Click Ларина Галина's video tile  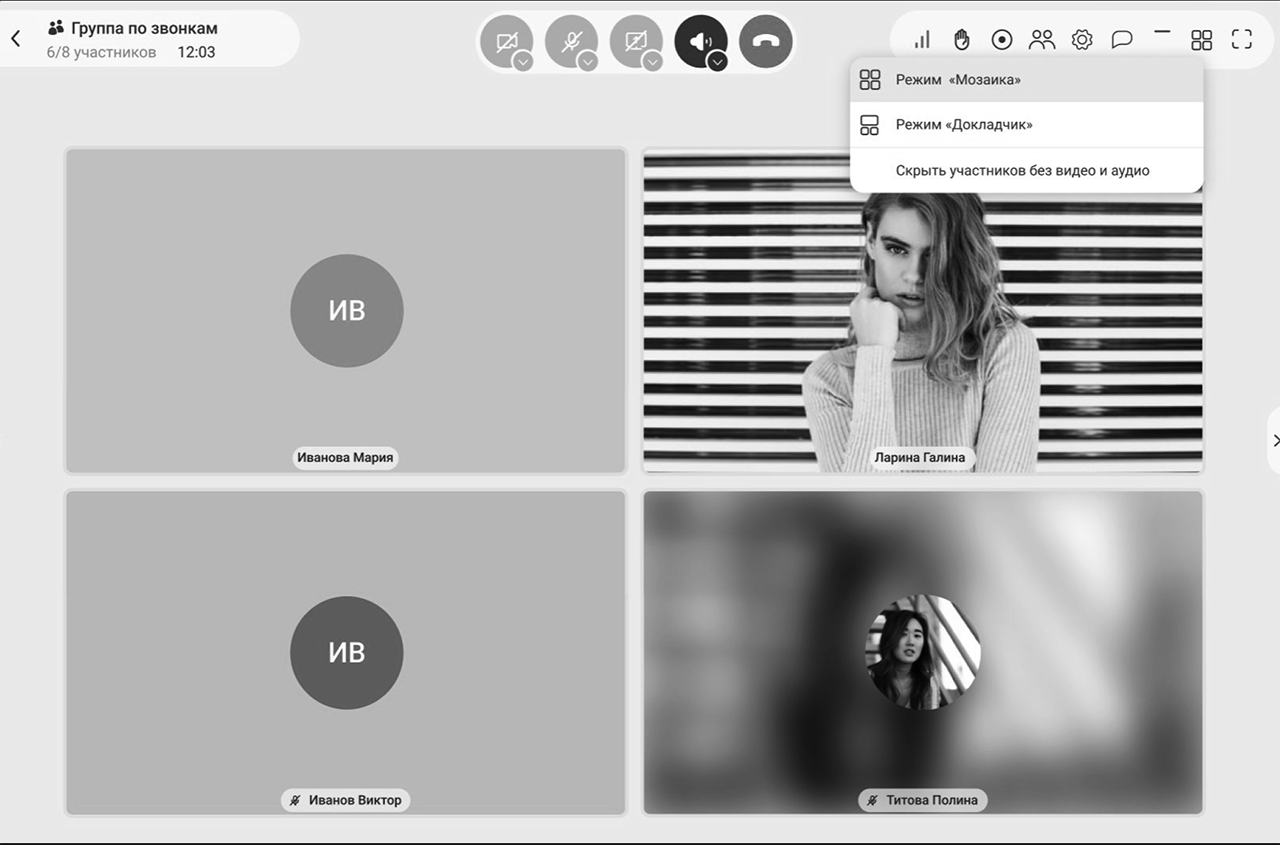(922, 330)
